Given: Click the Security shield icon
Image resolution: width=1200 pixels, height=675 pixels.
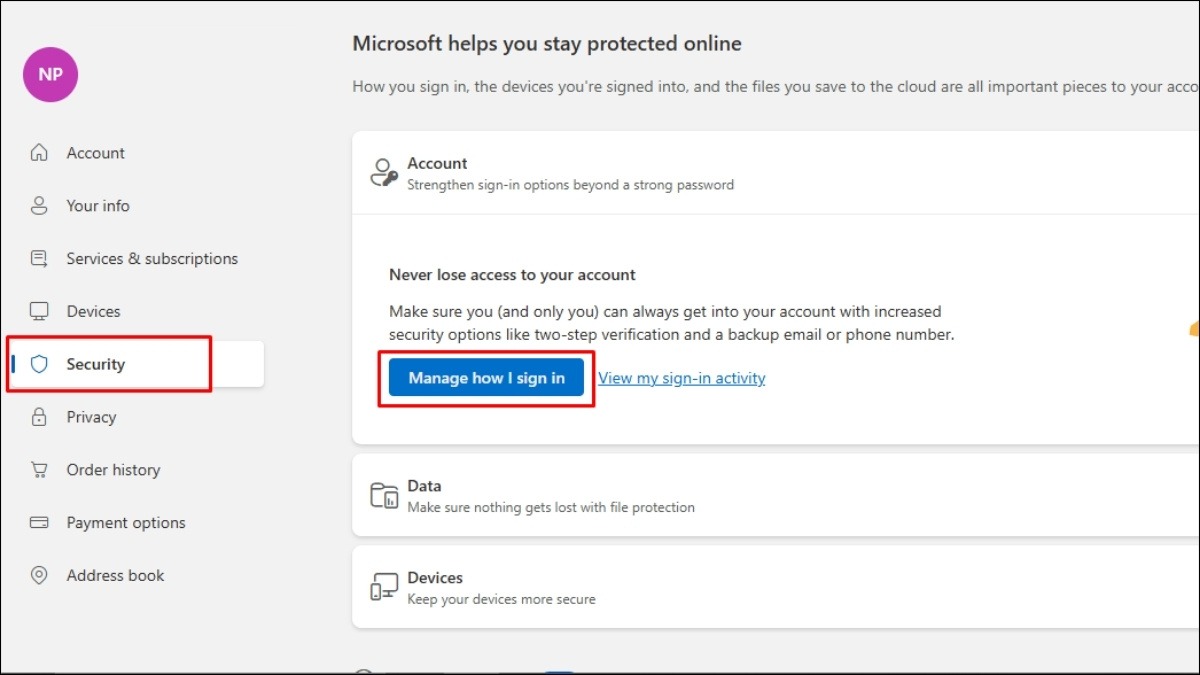Looking at the screenshot, I should coord(39,364).
